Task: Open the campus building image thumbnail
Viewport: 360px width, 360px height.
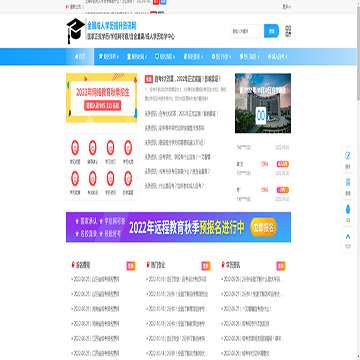Action: tap(263, 103)
